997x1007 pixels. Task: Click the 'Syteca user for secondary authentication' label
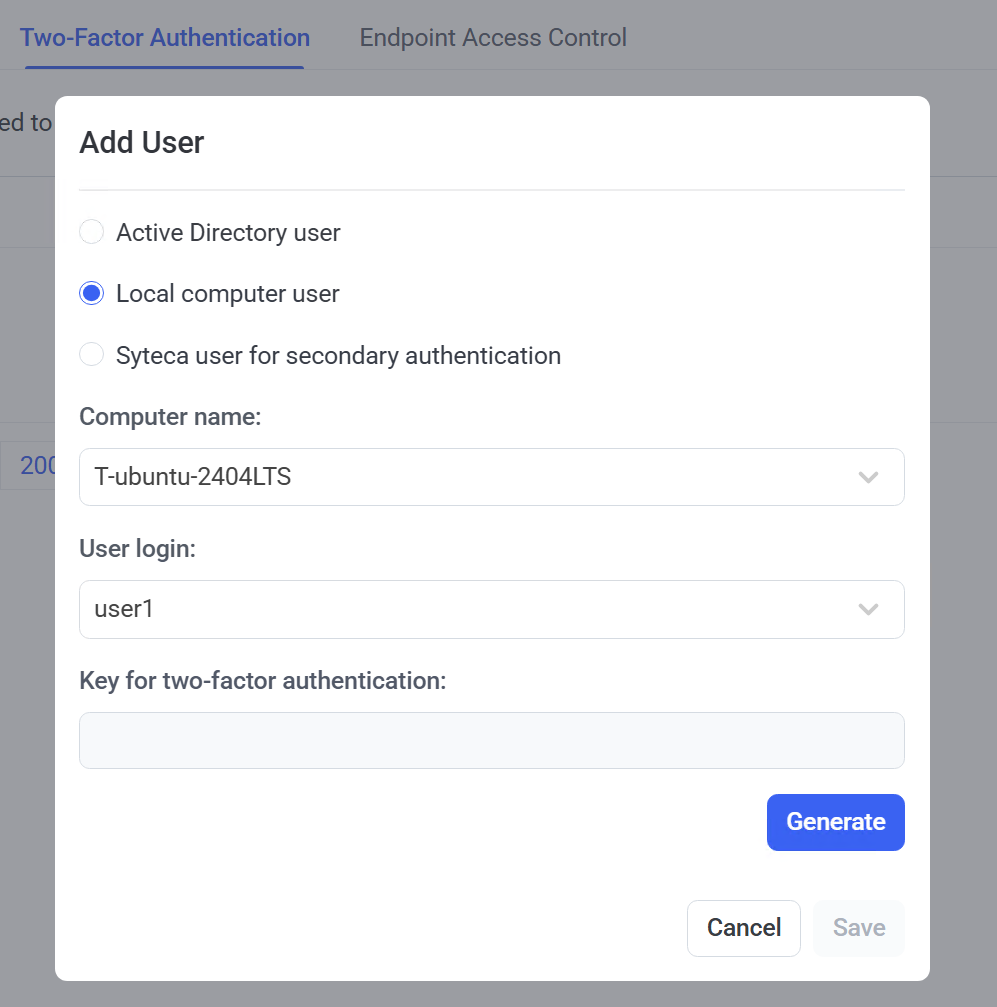pyautogui.click(x=338, y=356)
